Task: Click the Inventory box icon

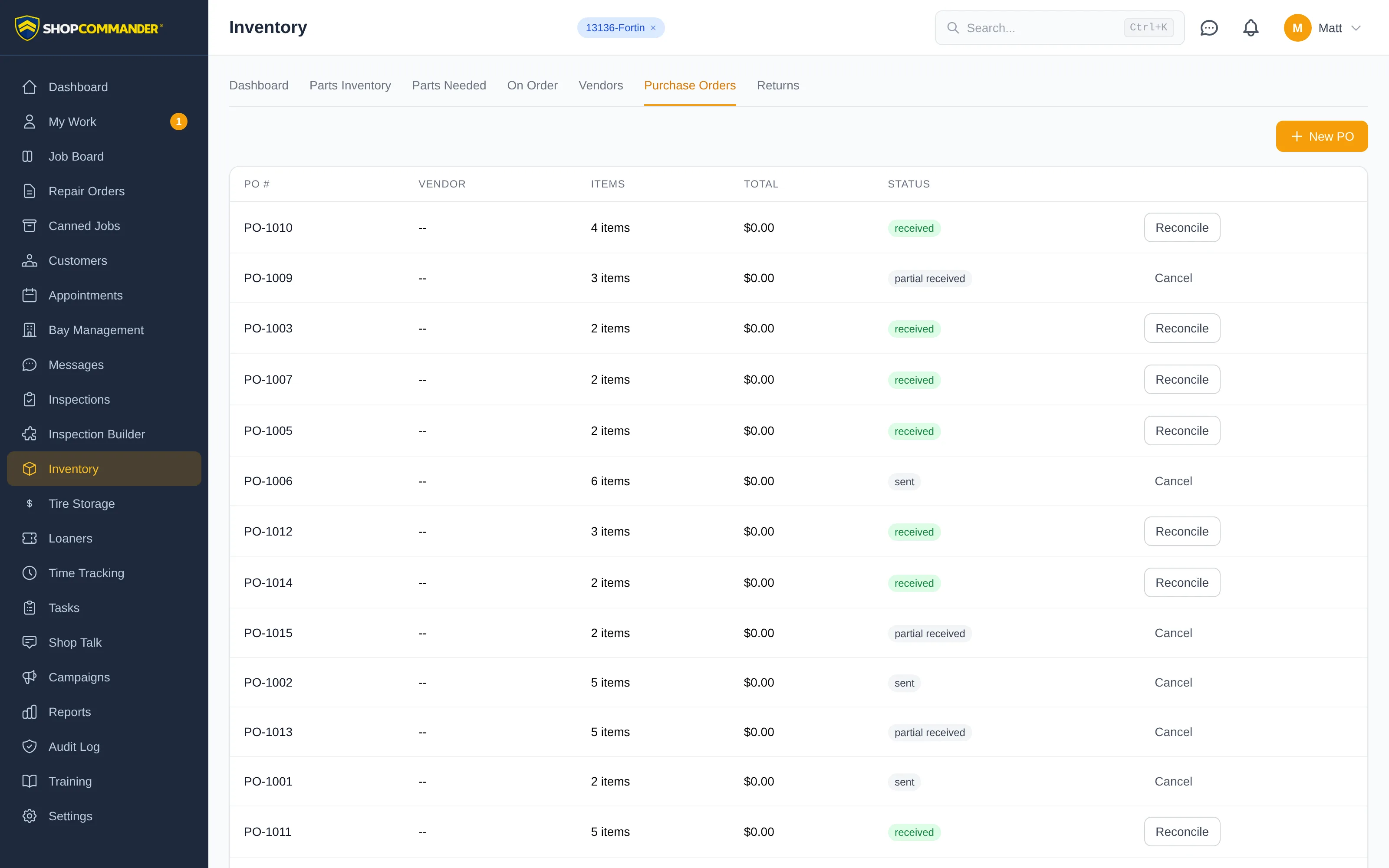Action: tap(29, 469)
